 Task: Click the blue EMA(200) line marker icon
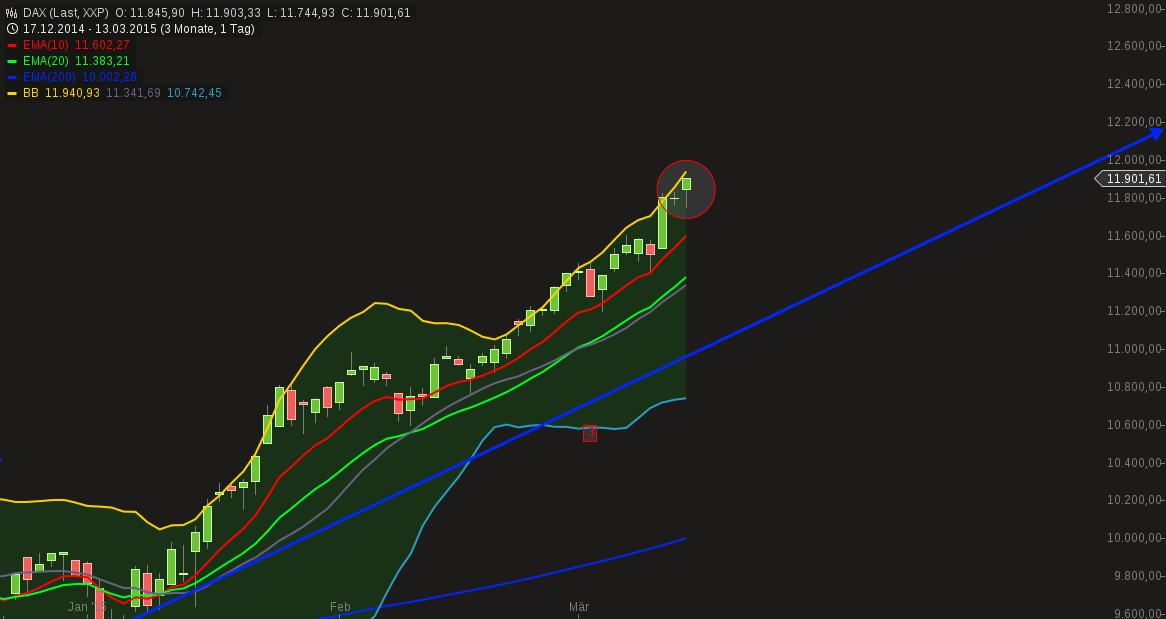(x=12, y=77)
